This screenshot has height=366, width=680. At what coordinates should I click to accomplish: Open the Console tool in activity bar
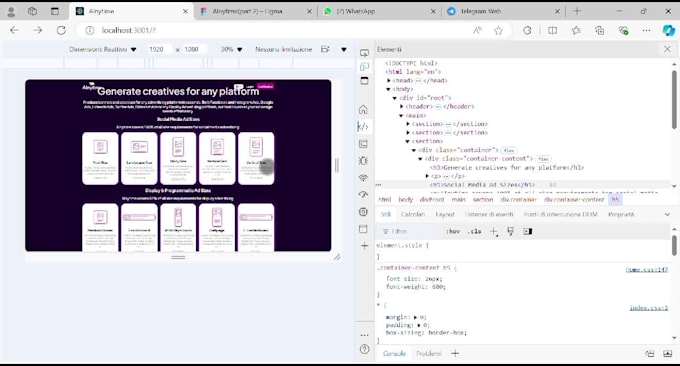[x=363, y=144]
